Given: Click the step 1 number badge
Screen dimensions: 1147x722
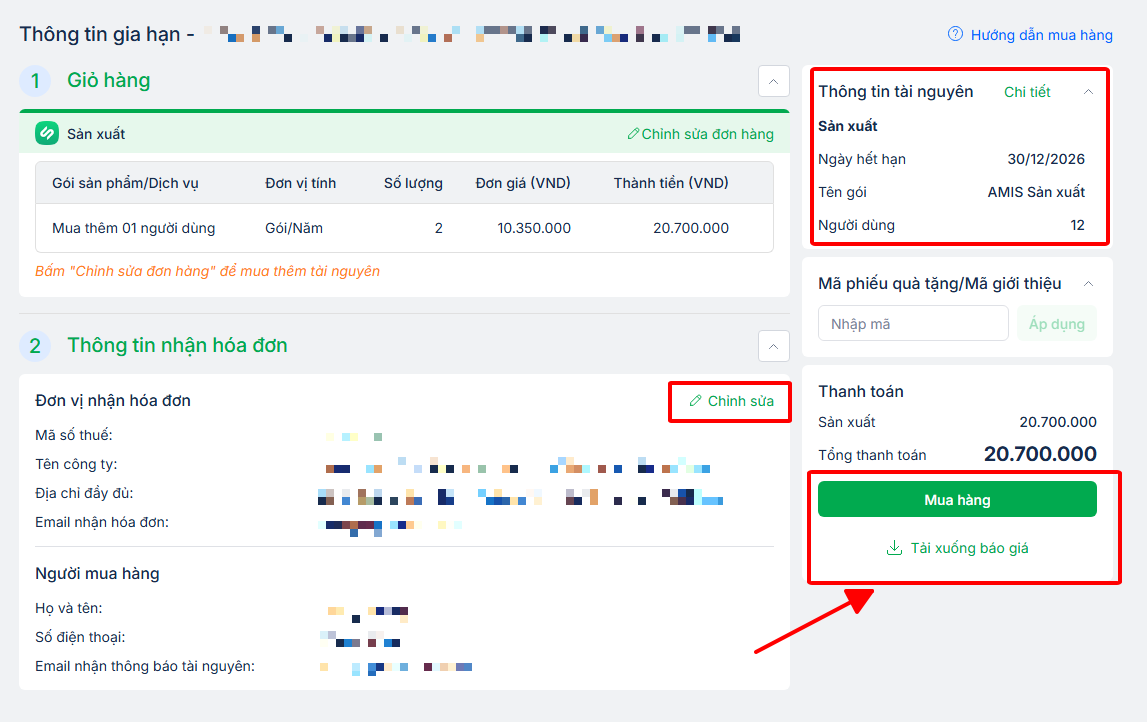Looking at the screenshot, I should (35, 81).
